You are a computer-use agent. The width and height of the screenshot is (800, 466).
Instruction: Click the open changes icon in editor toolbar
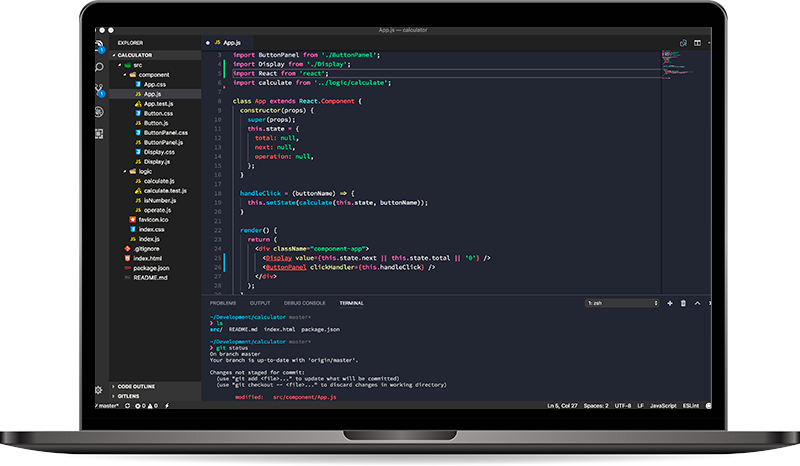coord(683,43)
